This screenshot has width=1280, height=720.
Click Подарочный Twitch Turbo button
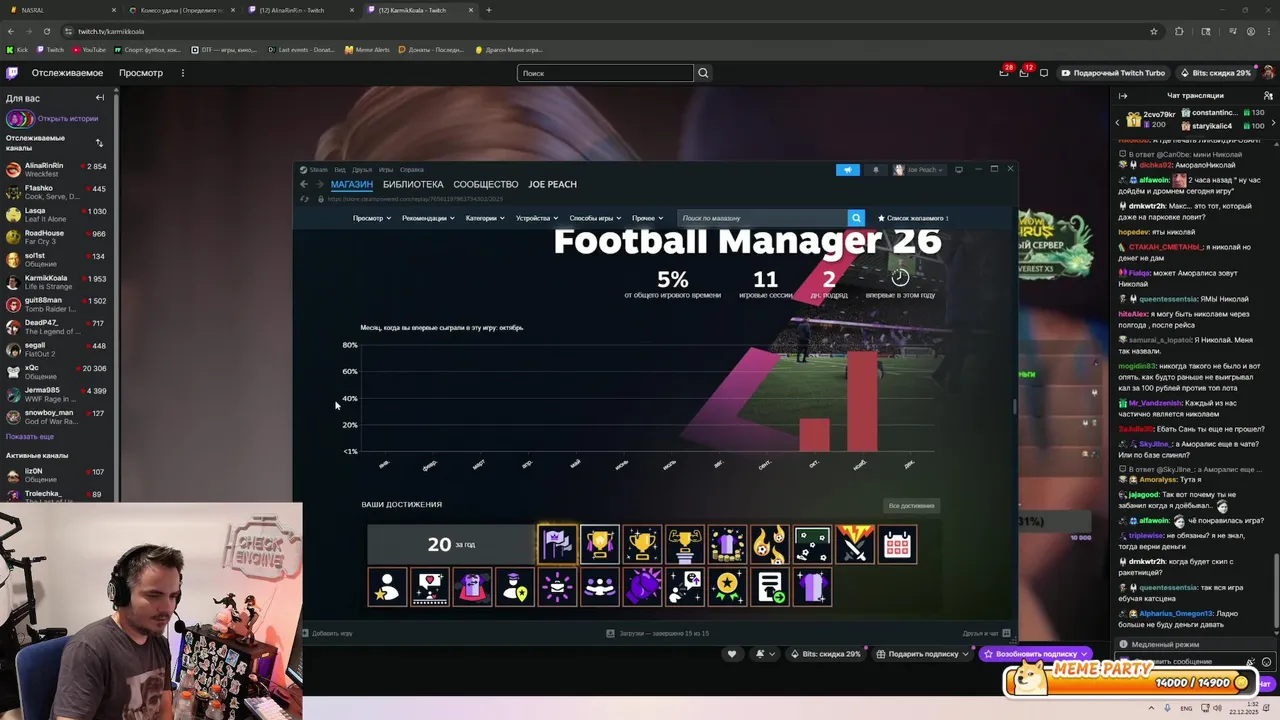1113,73
